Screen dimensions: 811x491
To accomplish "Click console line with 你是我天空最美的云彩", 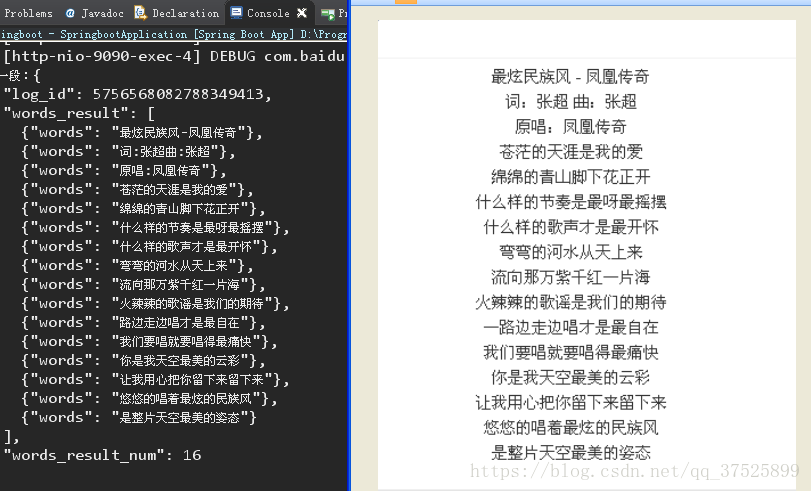I will coord(143,361).
